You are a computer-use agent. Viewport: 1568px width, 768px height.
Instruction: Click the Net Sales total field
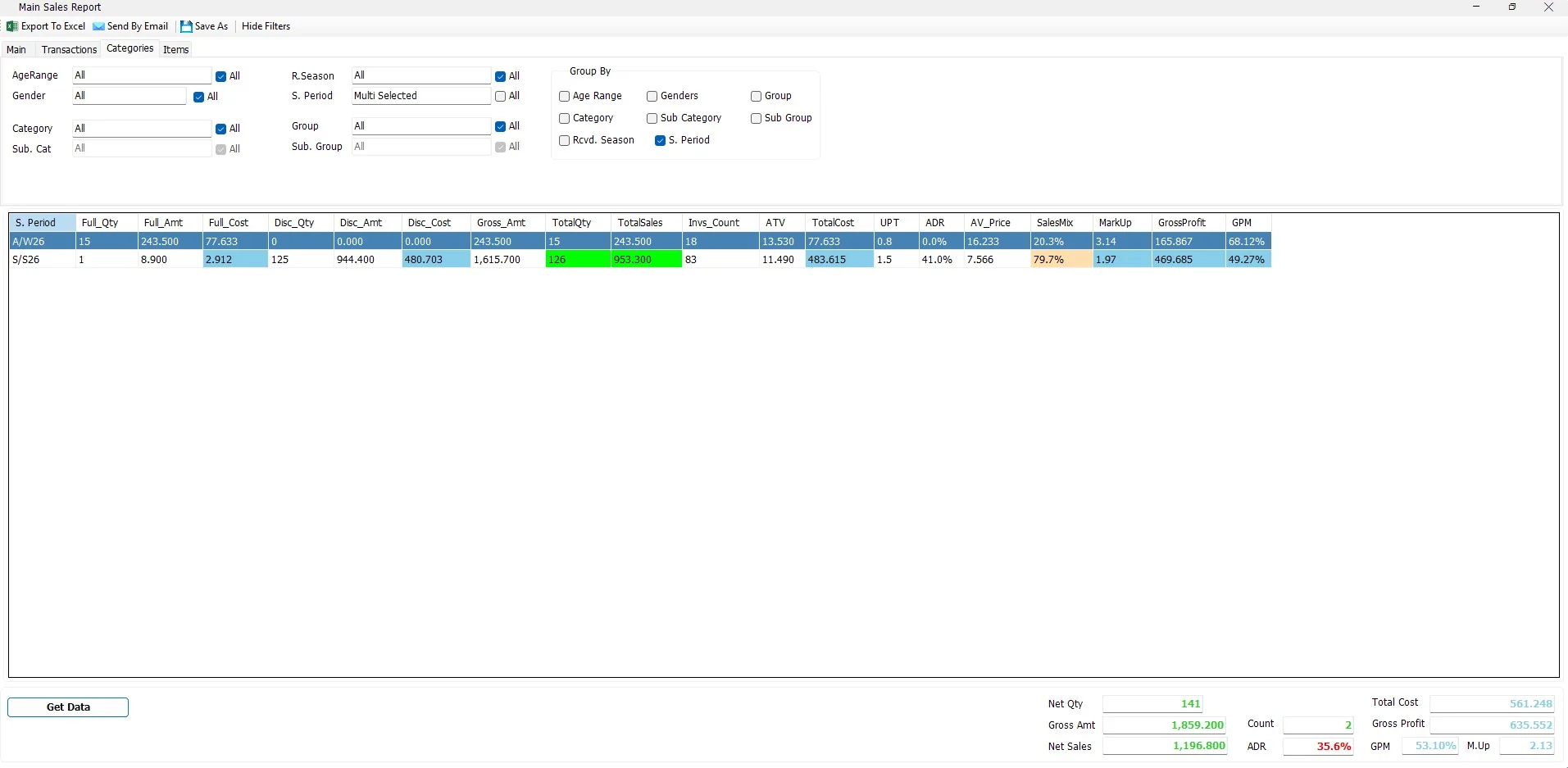[1165, 746]
